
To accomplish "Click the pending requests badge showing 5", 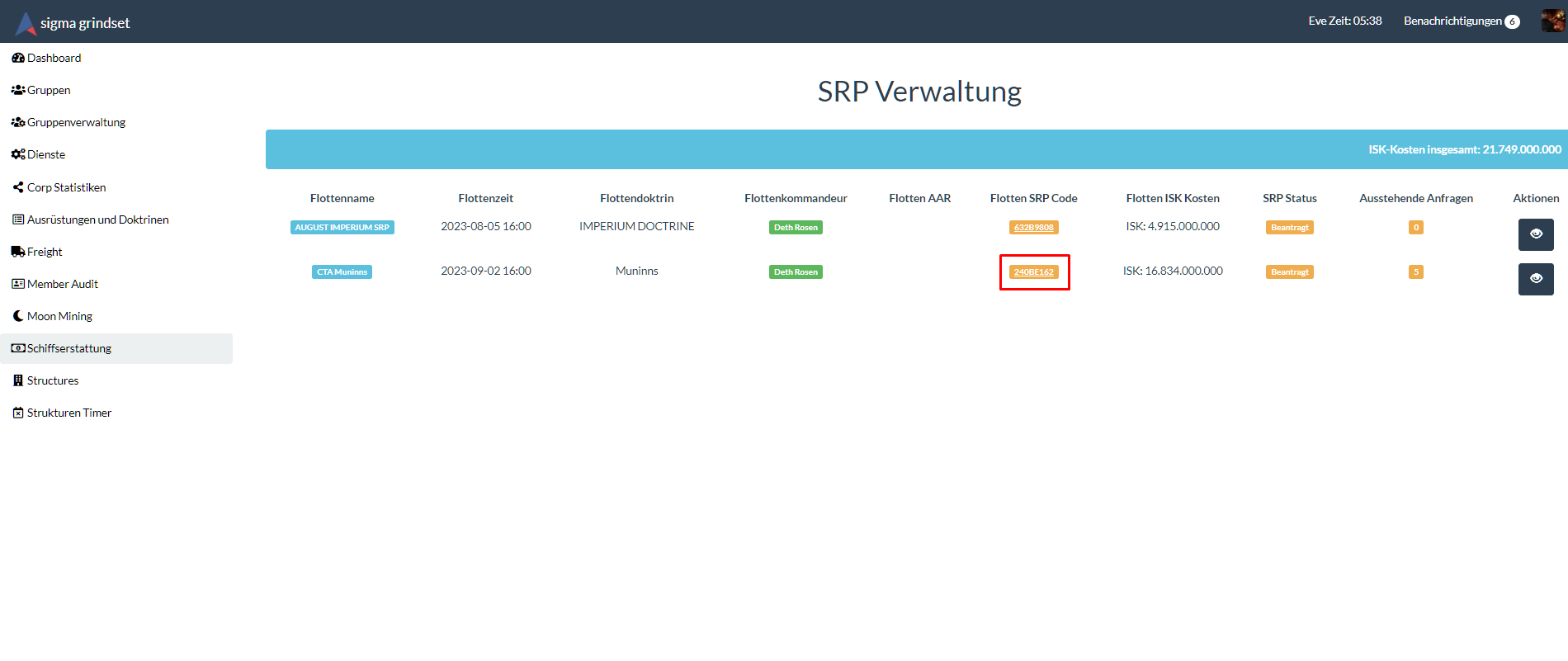I will [x=1415, y=272].
